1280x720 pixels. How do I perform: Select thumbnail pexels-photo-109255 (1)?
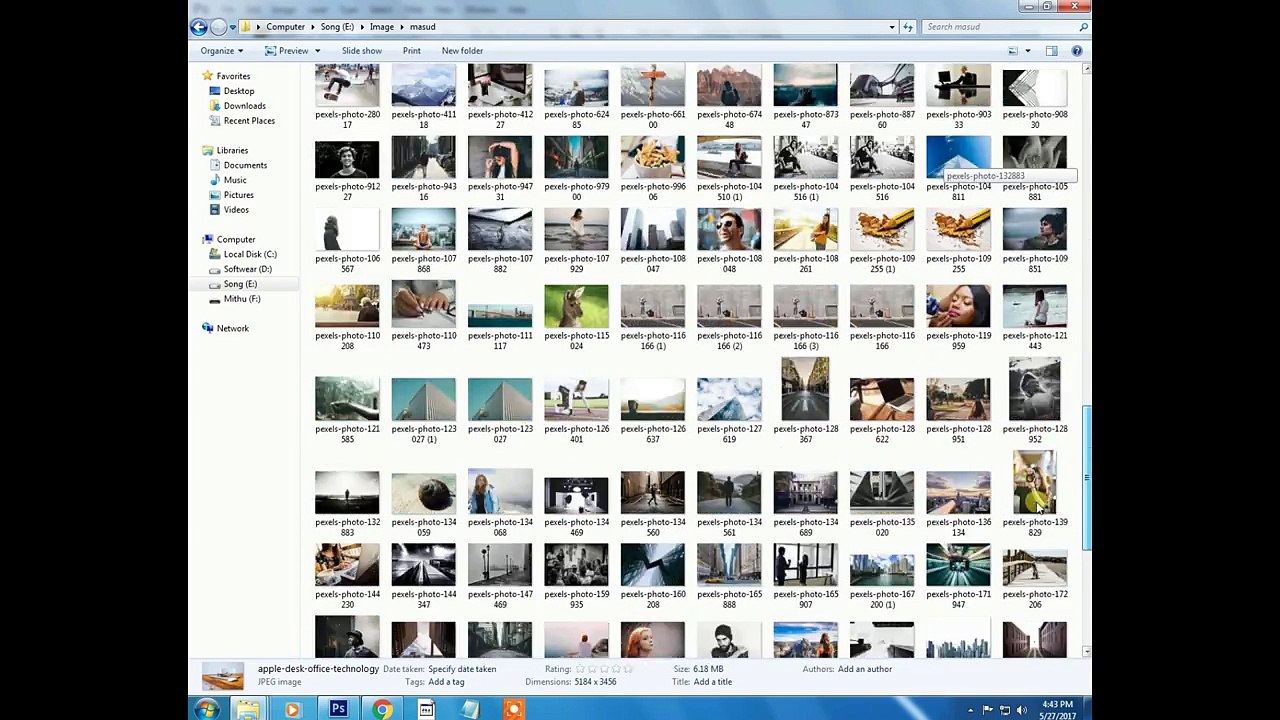882,230
